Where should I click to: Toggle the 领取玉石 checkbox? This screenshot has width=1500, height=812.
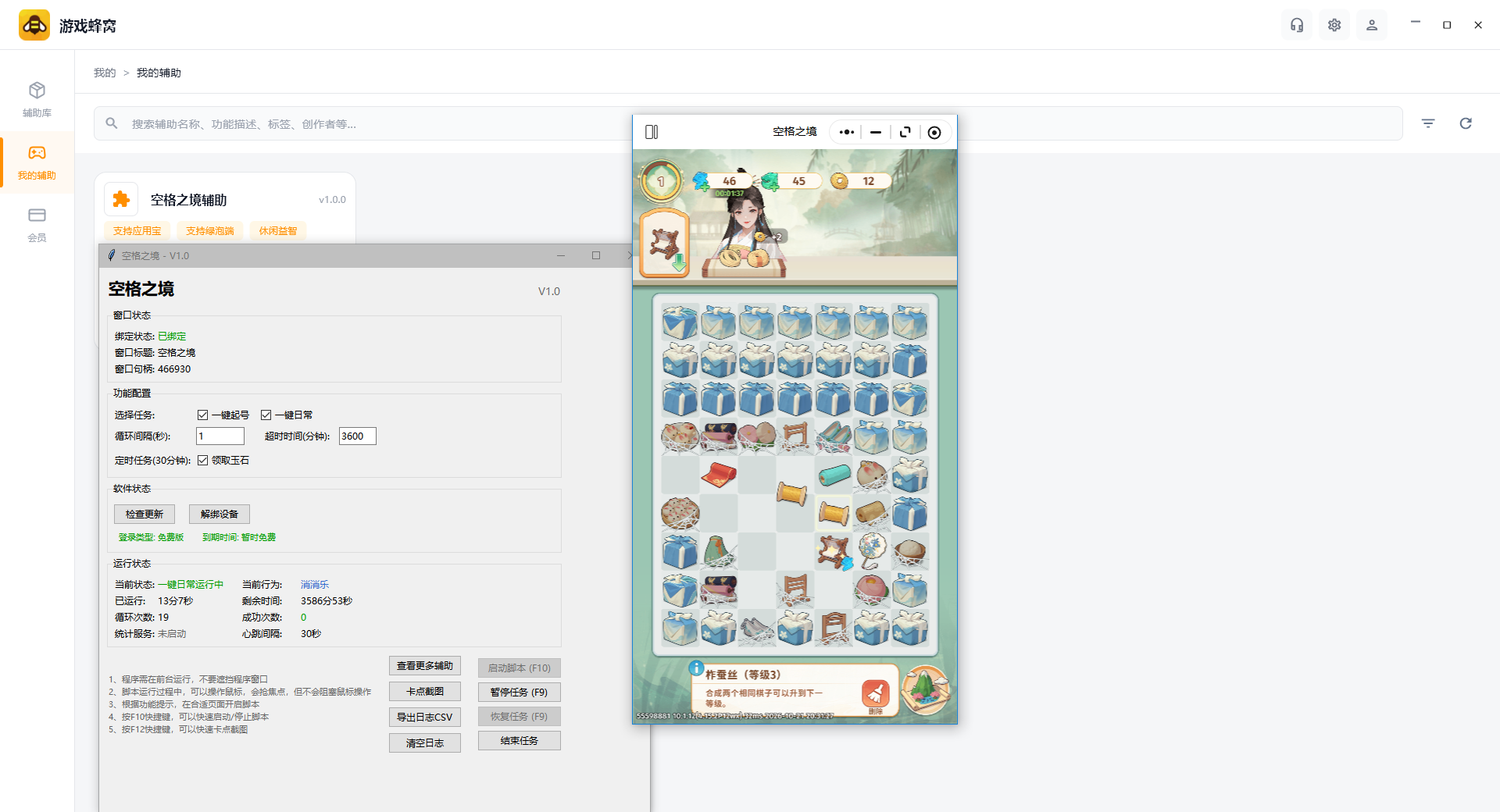(x=202, y=461)
